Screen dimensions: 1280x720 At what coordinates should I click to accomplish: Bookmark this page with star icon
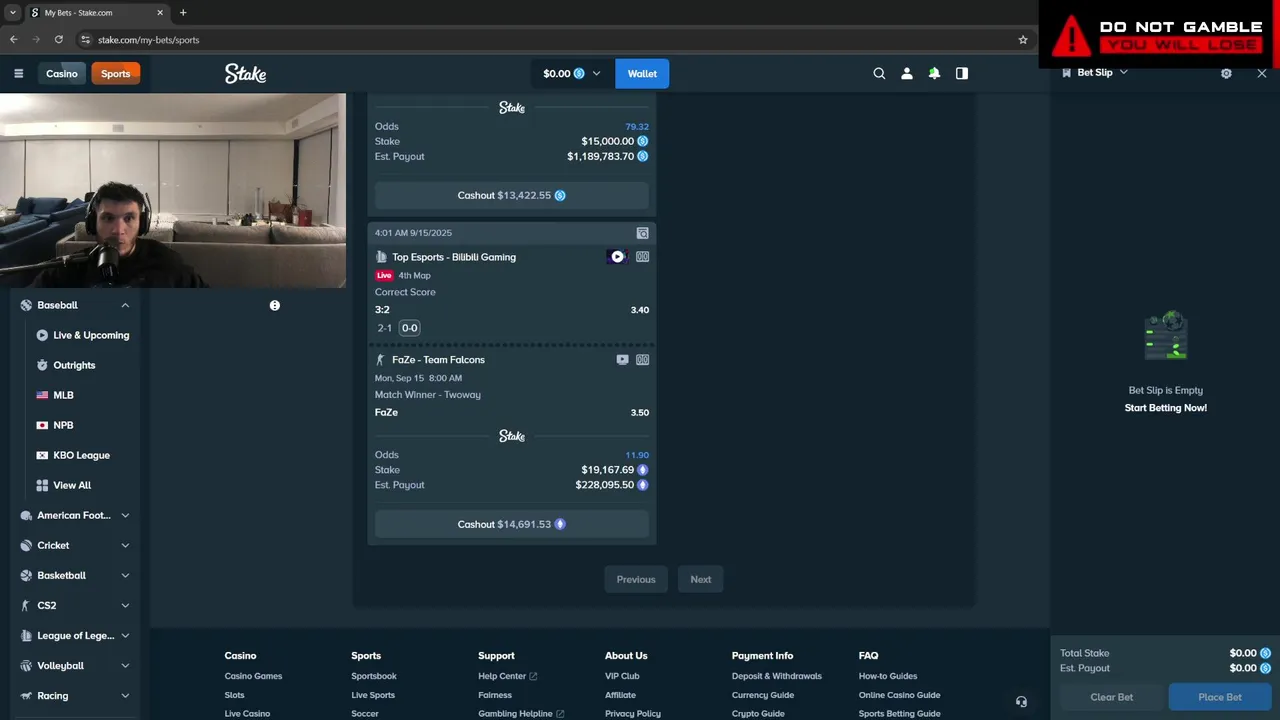[1023, 39]
